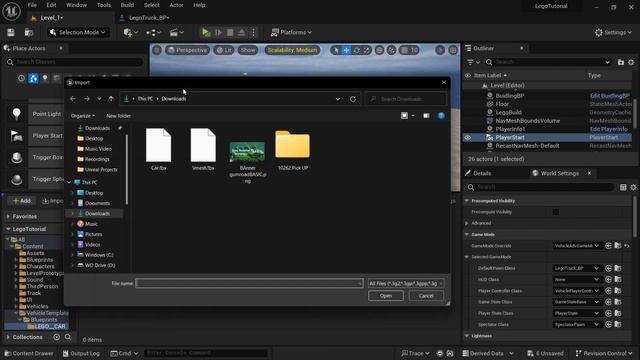Go up one folder level
The image size is (640, 360).
click(111, 99)
